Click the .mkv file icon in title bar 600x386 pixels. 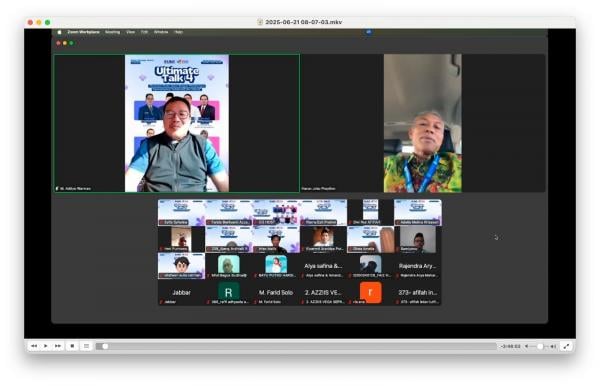(260, 22)
